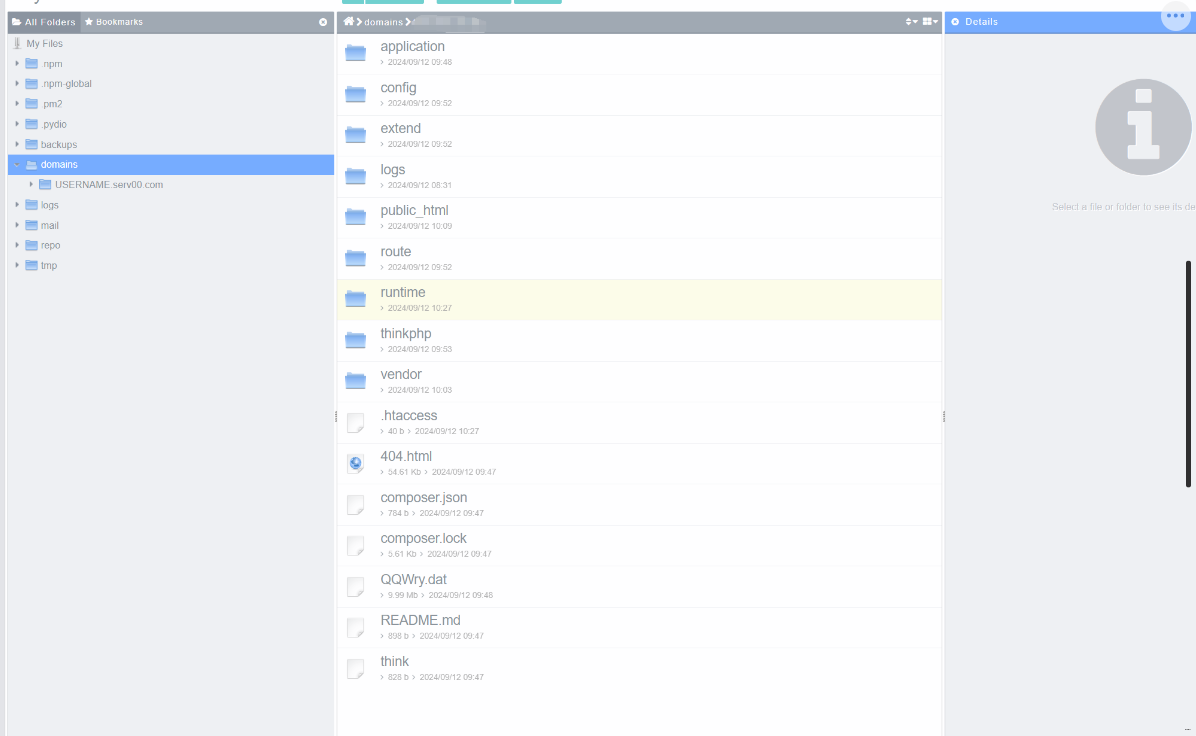1196x736 pixels.
Task: Expand the USERNAME.serv00.com tree node
Action: tap(31, 184)
